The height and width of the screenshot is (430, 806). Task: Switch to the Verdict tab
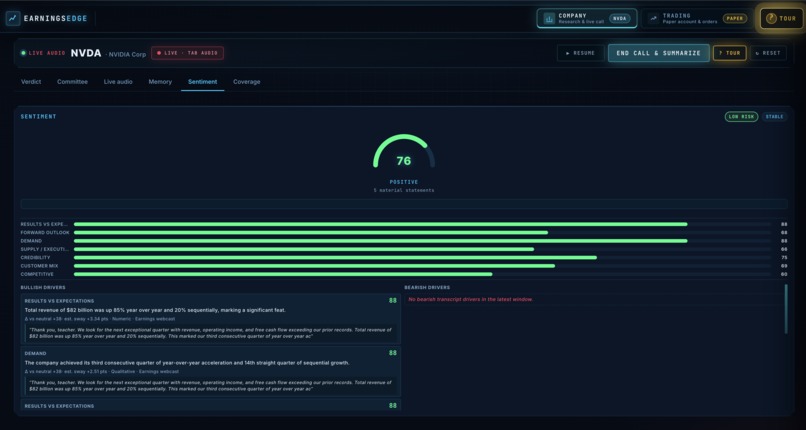31,82
